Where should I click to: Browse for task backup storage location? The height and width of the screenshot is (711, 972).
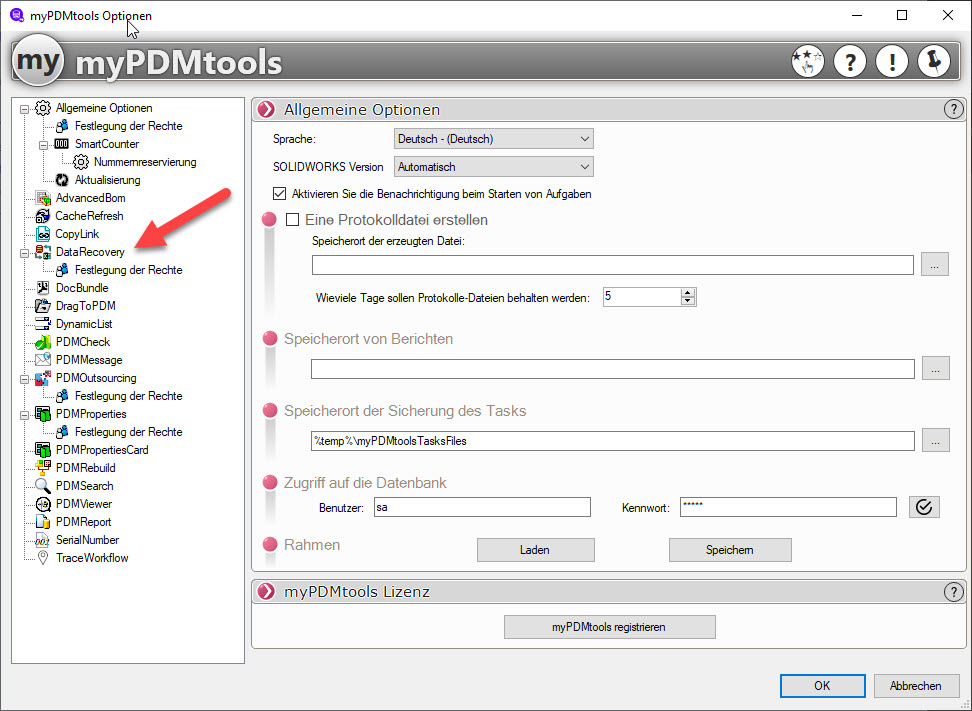click(x=935, y=441)
